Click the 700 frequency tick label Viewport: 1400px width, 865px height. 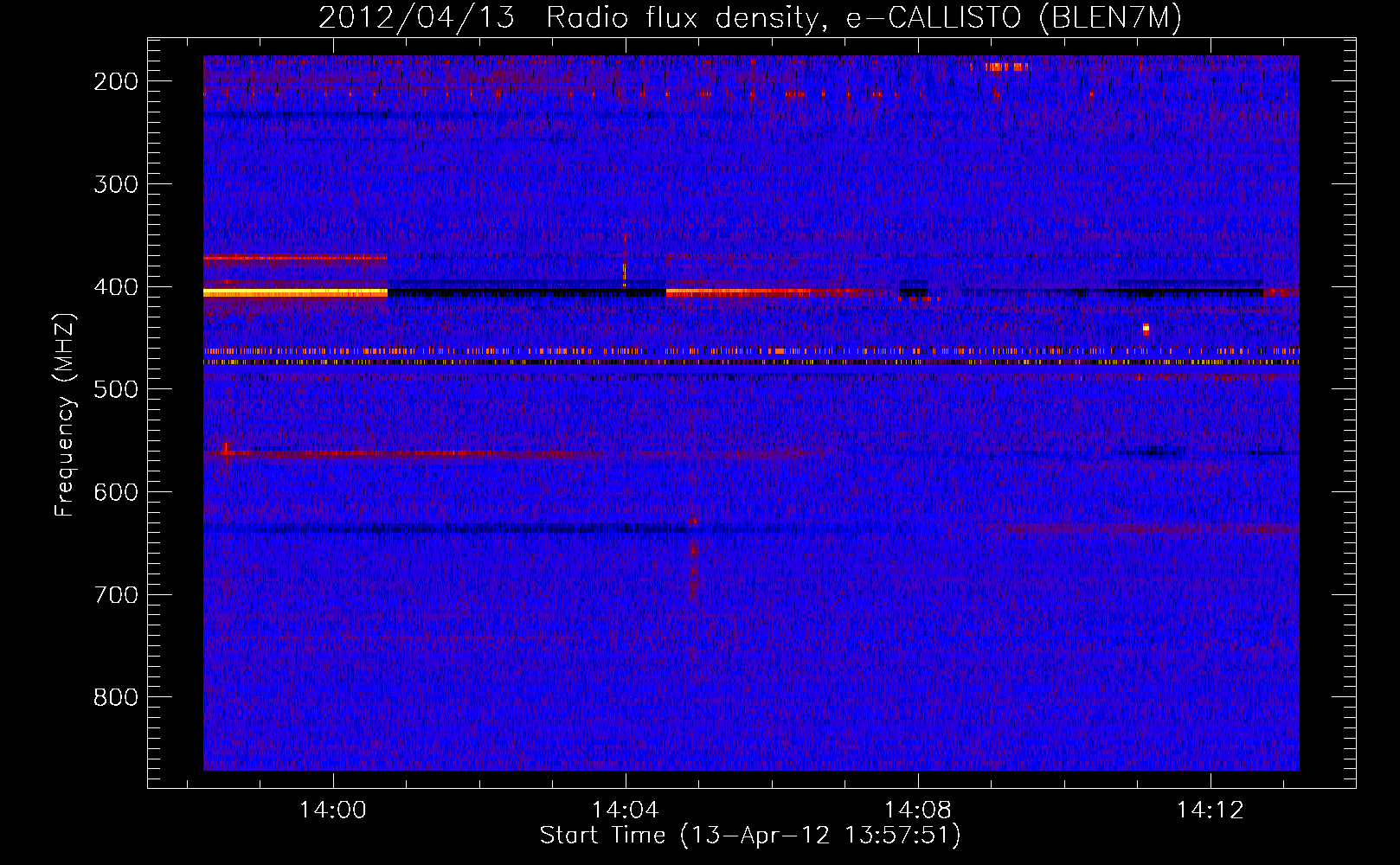click(x=116, y=595)
